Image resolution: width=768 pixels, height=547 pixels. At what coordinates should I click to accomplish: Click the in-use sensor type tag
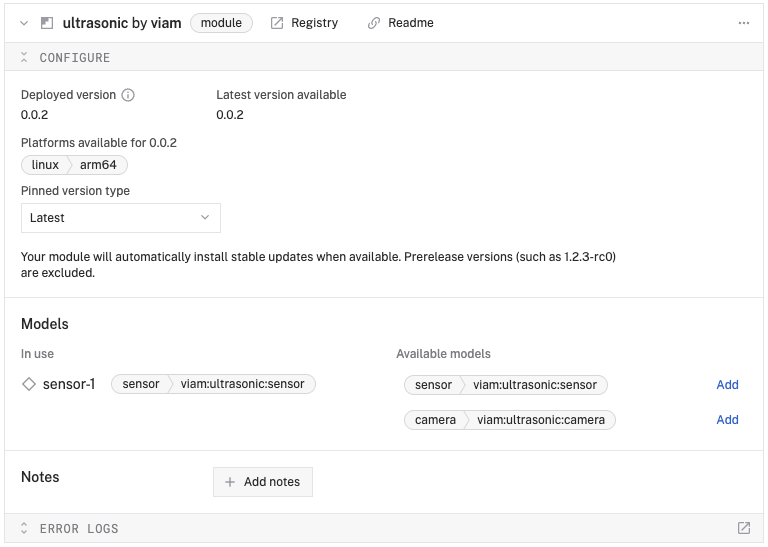(141, 384)
